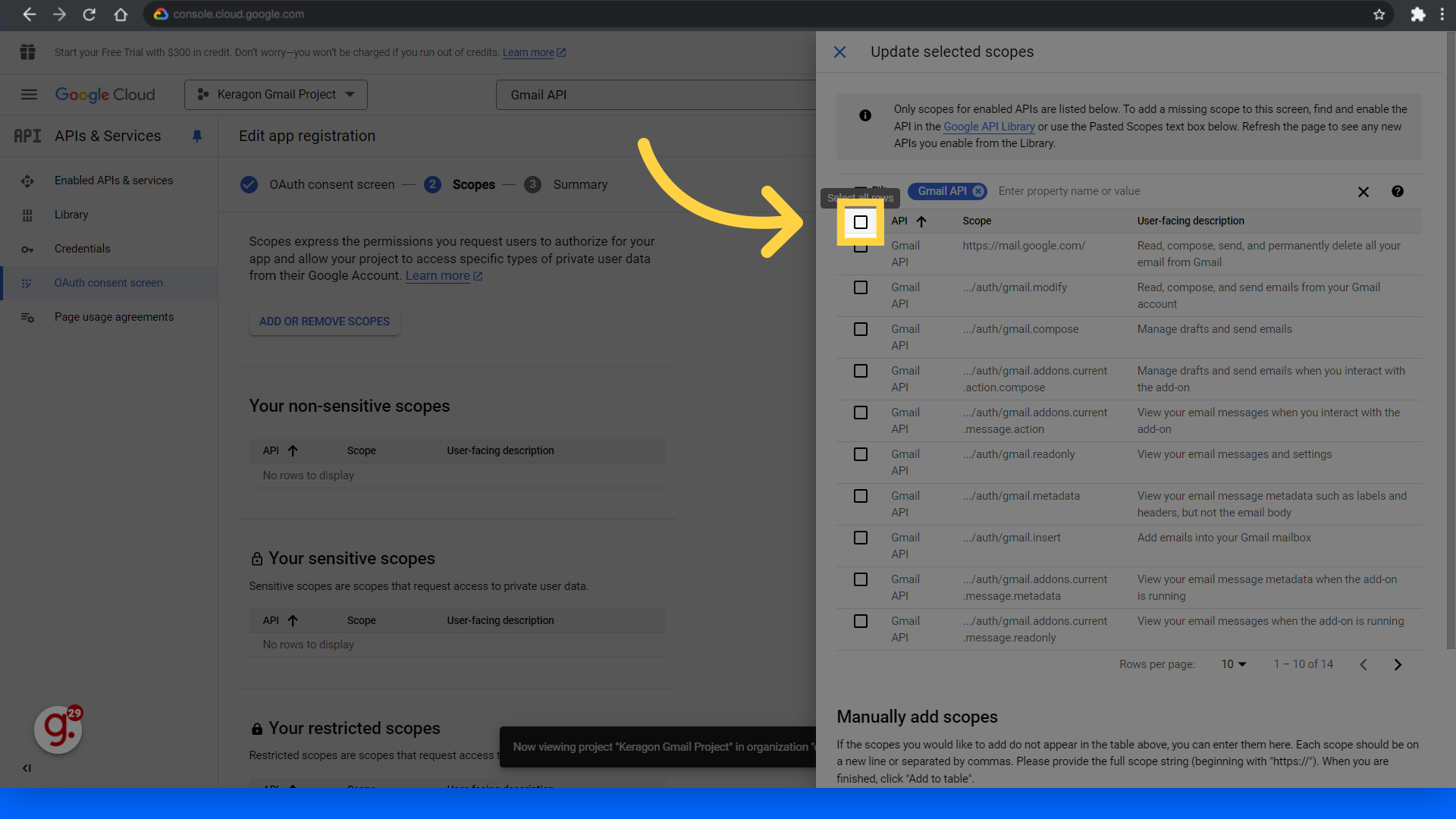Screen dimensions: 1456x819
Task: Click the free trial gift icon
Action: point(28,52)
